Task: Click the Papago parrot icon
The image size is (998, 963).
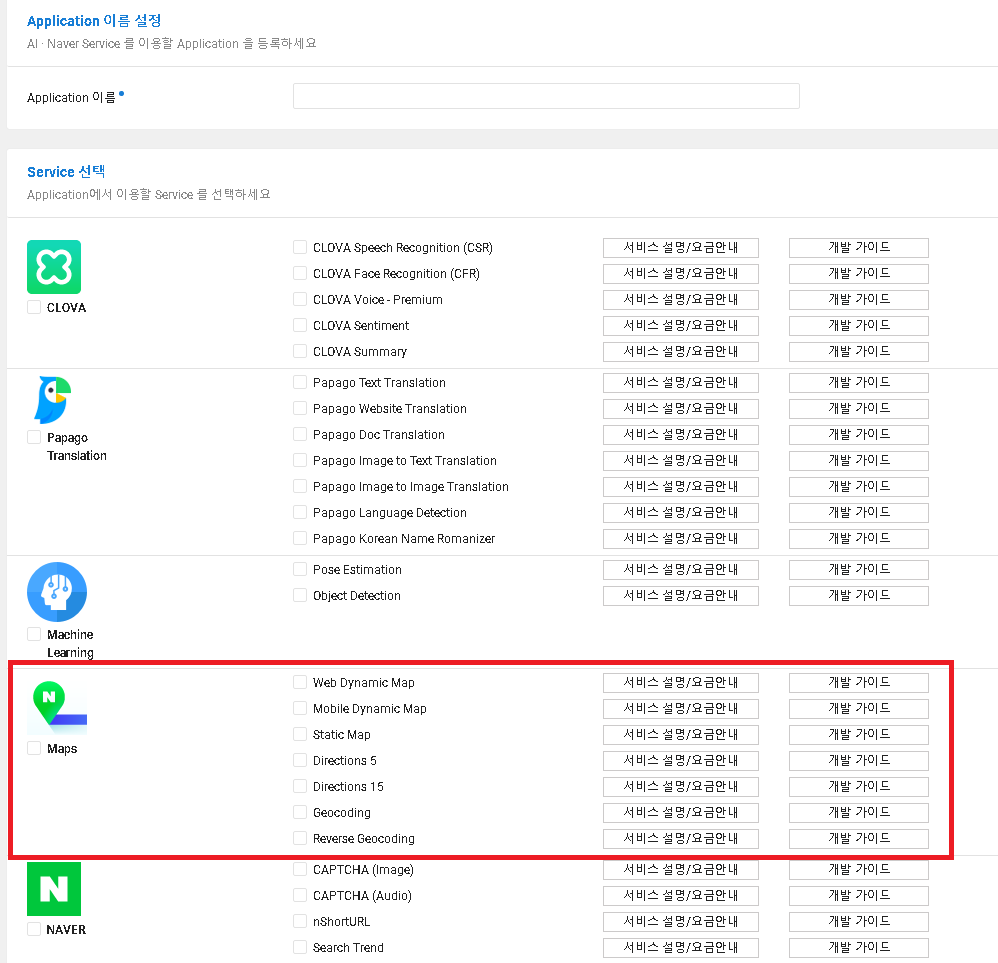Action: (53, 400)
